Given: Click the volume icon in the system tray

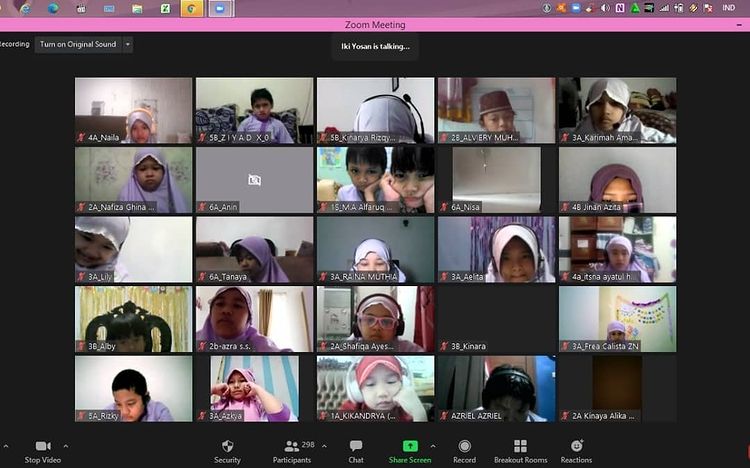Looking at the screenshot, I should pos(606,8).
